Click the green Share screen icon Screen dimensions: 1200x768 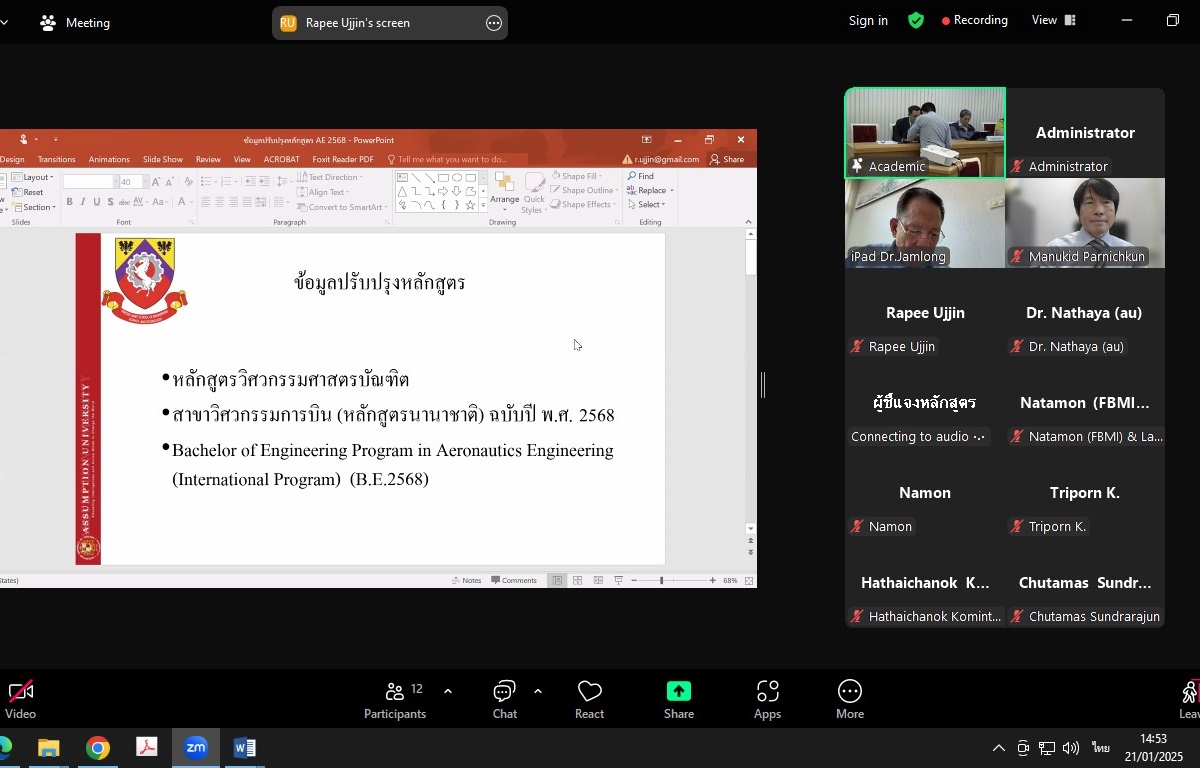[679, 692]
